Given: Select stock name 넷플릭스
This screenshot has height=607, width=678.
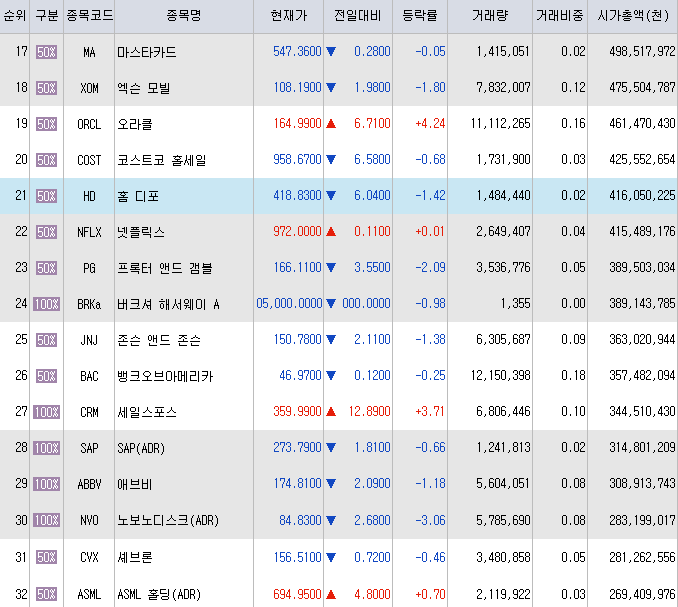Looking at the screenshot, I should point(141,232).
